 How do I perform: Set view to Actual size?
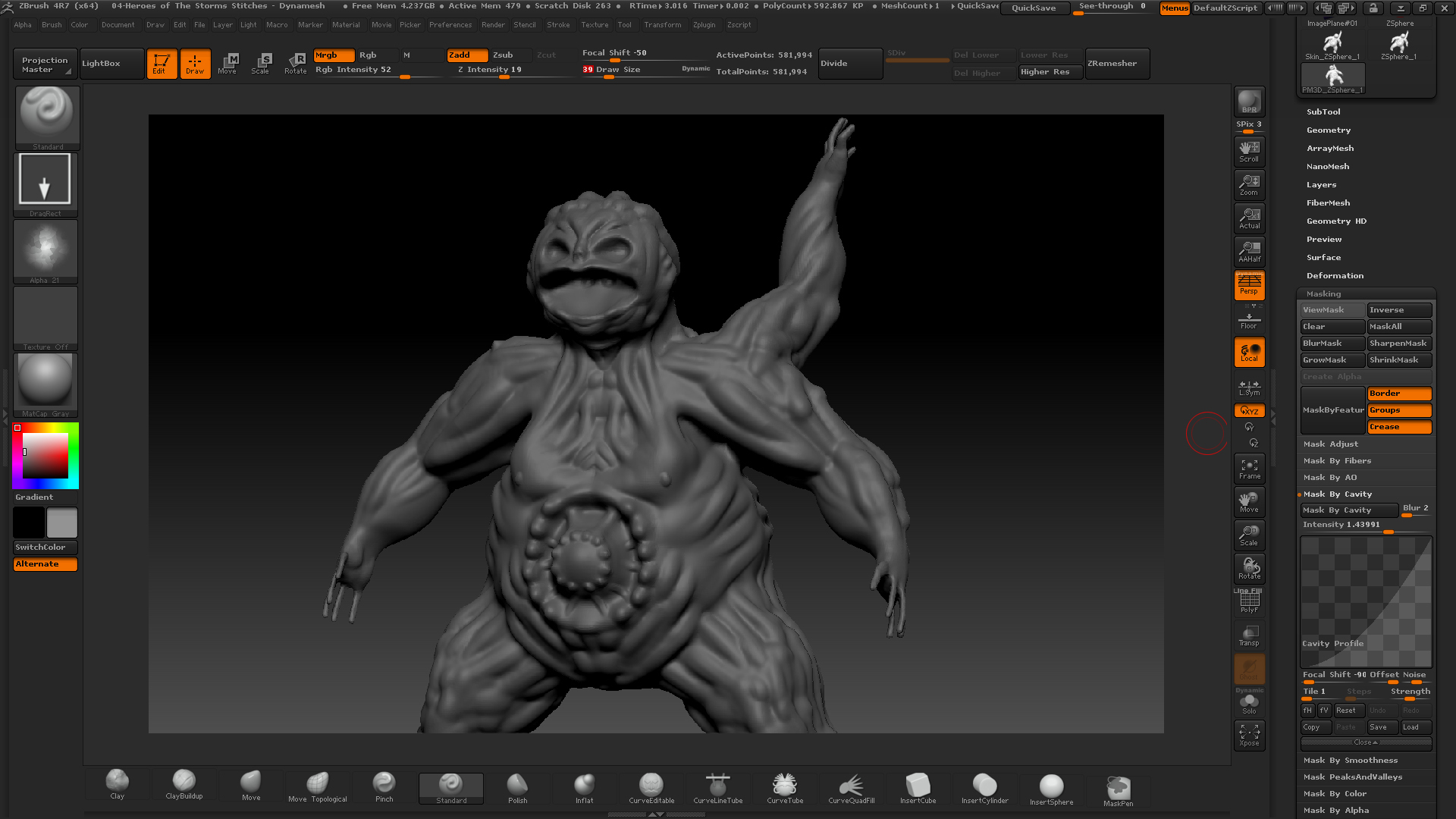pyautogui.click(x=1249, y=218)
